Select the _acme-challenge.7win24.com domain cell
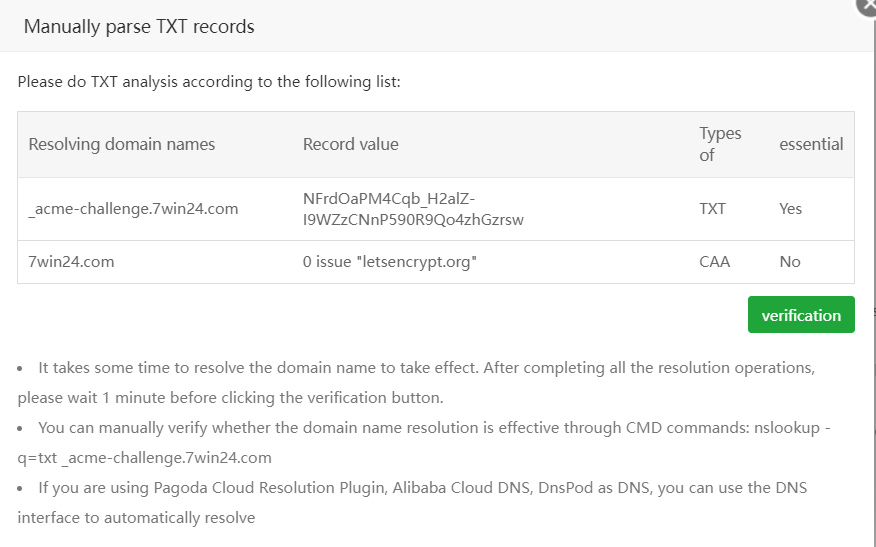The height and width of the screenshot is (547, 876). [133, 209]
